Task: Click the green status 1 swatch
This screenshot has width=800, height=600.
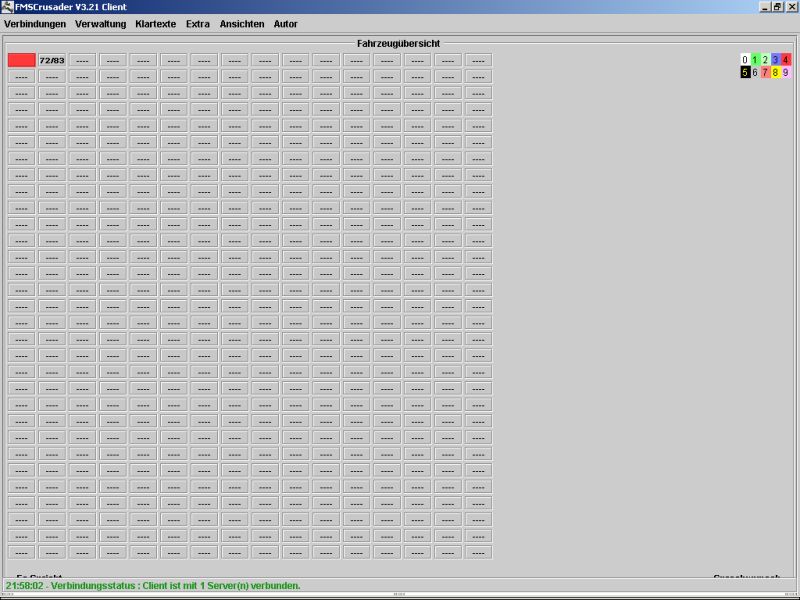Action: pos(755,60)
